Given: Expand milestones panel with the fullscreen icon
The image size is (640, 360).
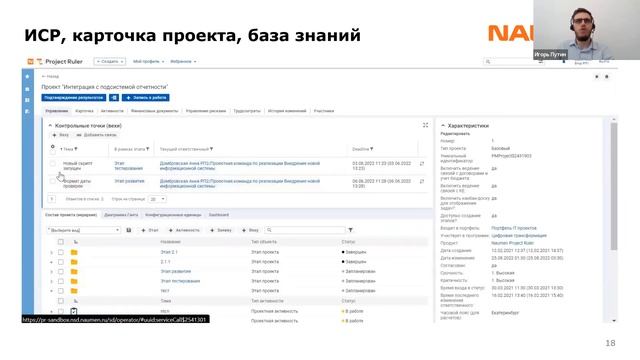Looking at the screenshot, I should click(425, 125).
